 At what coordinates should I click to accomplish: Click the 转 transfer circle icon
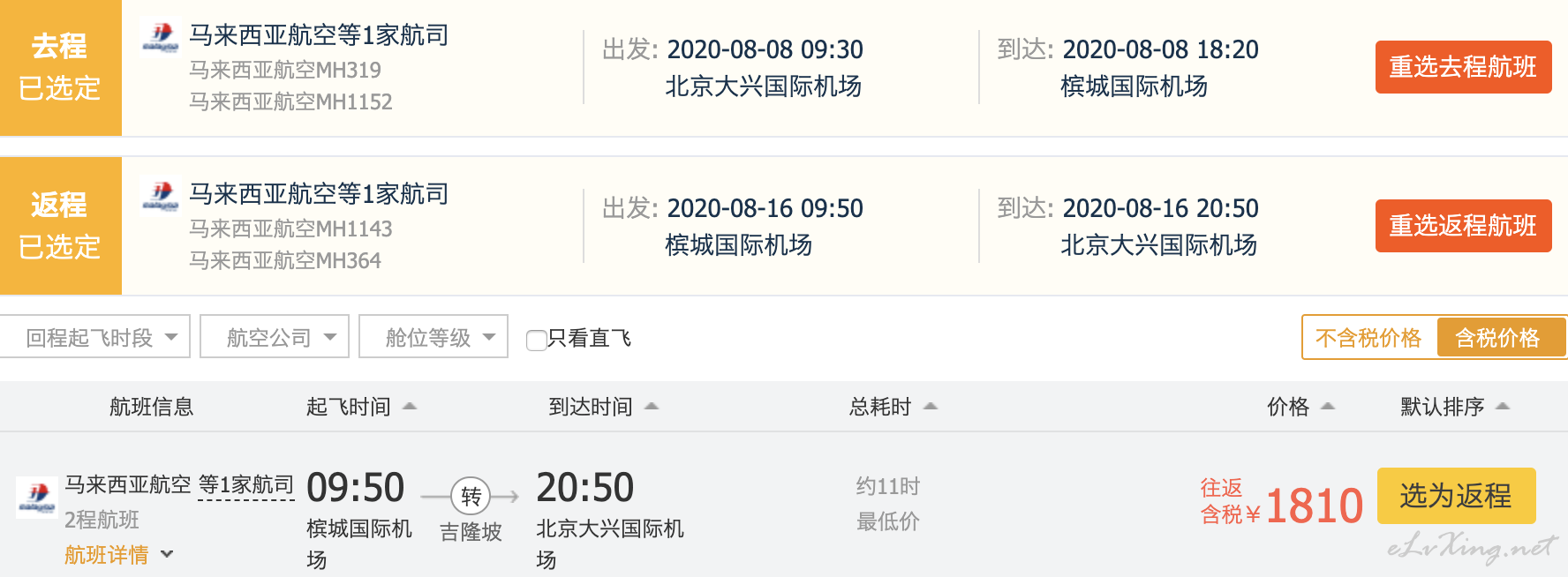click(471, 497)
